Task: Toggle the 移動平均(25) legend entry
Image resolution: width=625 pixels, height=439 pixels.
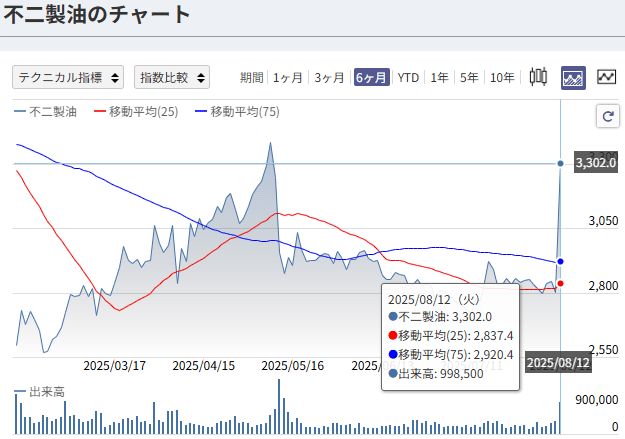Action: tap(136, 112)
